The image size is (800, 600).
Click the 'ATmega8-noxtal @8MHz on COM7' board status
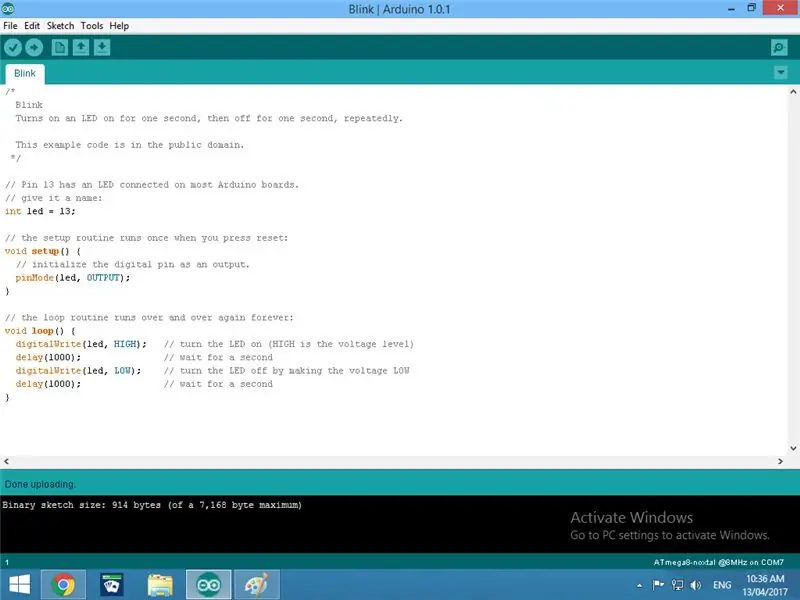pos(718,562)
